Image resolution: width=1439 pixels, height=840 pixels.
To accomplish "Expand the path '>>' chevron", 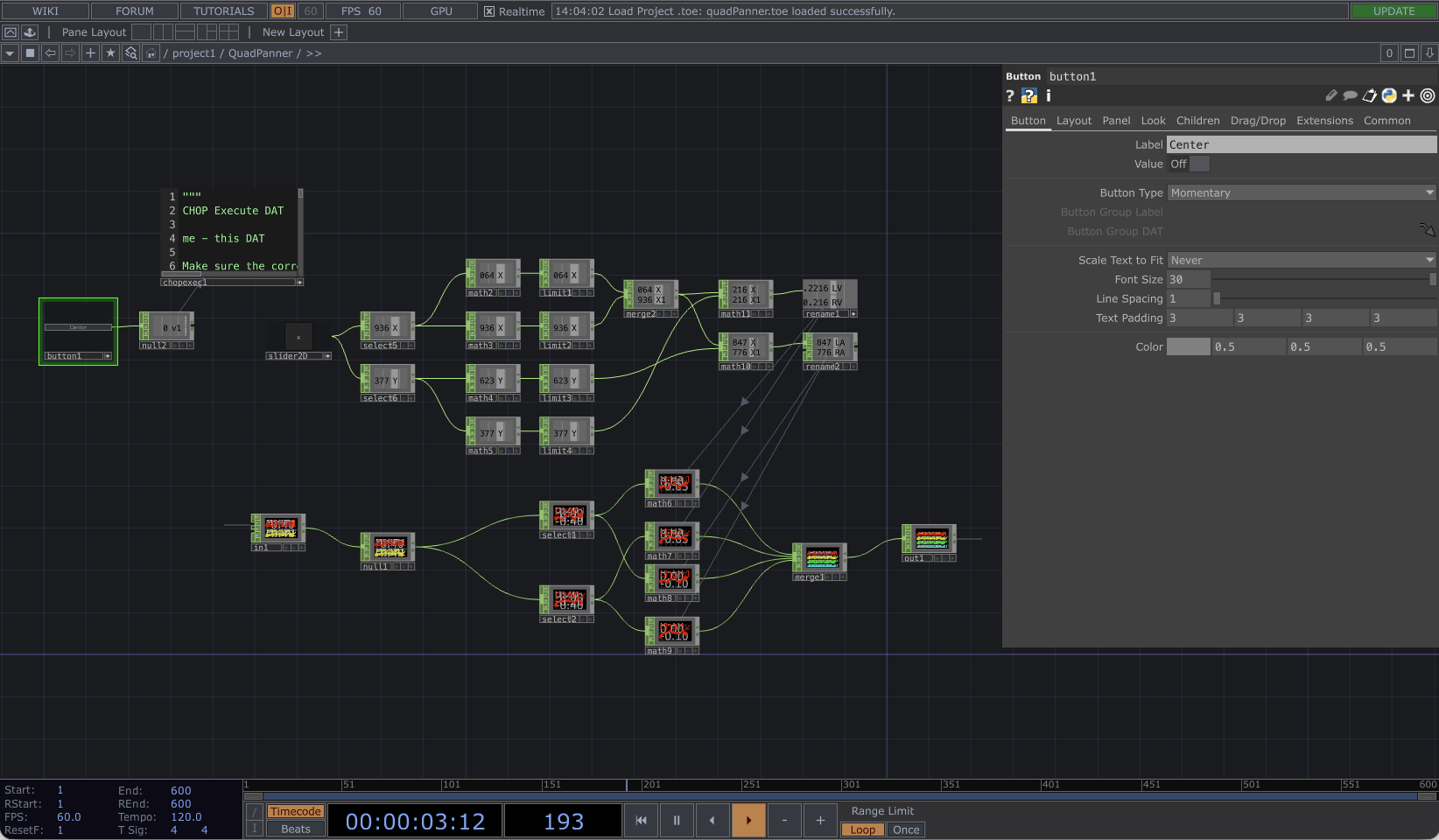I will pyautogui.click(x=313, y=53).
